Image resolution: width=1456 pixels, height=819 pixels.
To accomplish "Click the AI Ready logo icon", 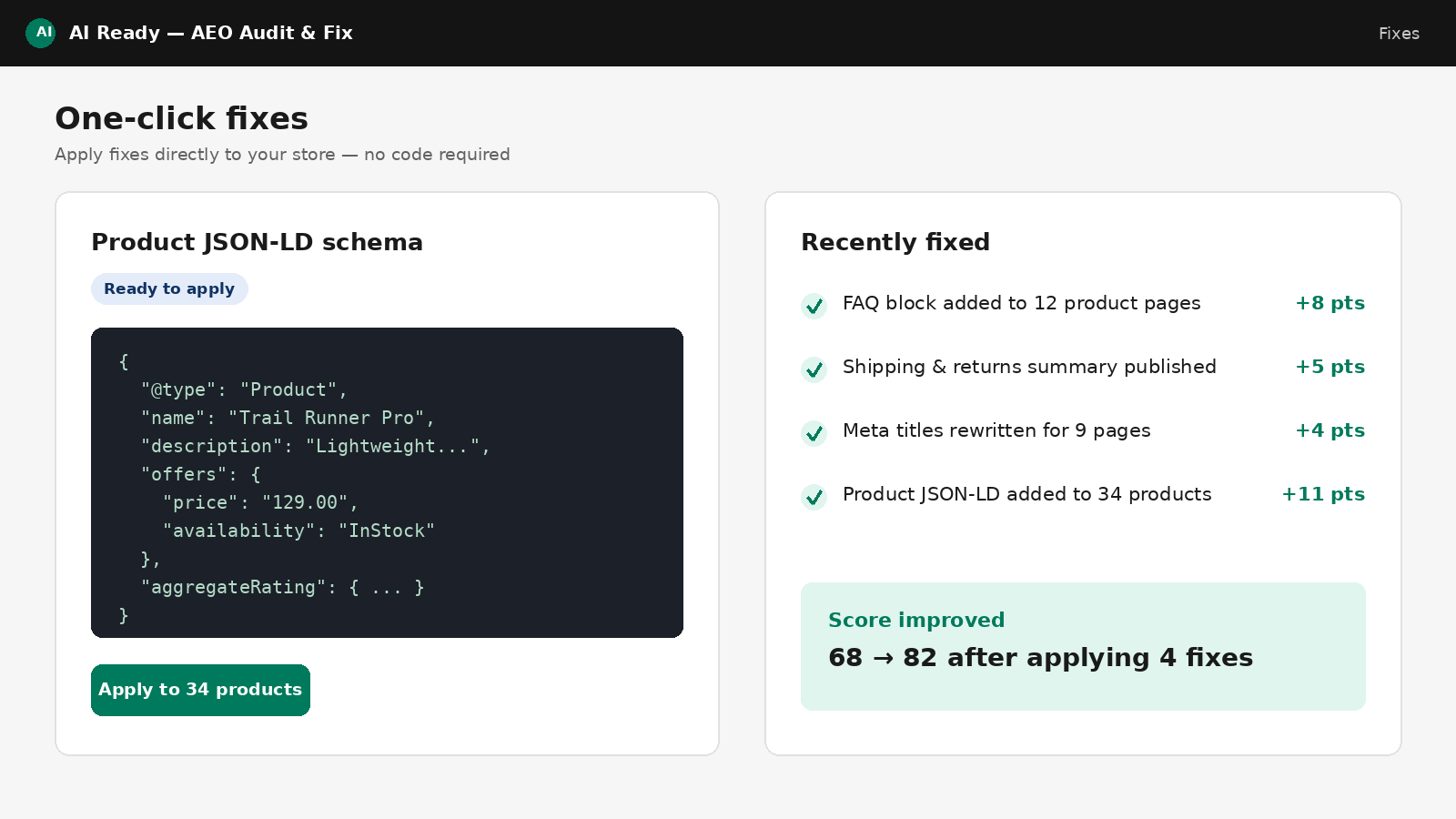I will 40,33.
